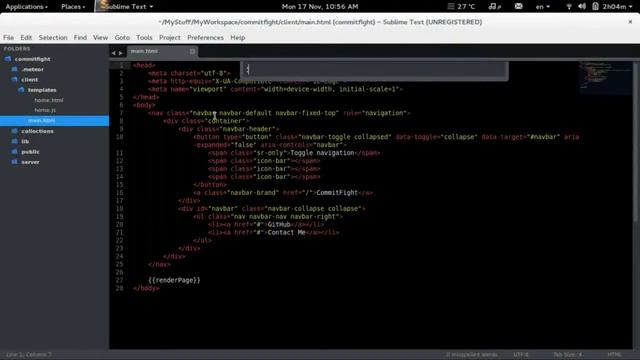
Task: Open the music player tray icon
Action: pyautogui.click(x=494, y=7)
